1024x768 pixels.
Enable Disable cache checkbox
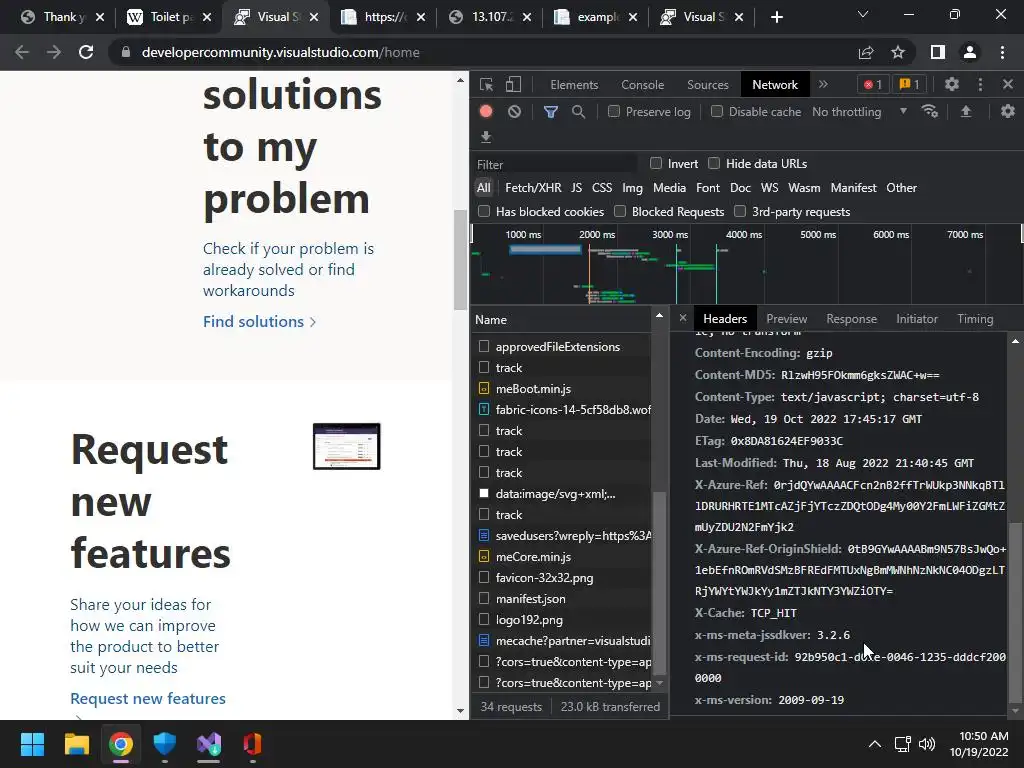717,111
